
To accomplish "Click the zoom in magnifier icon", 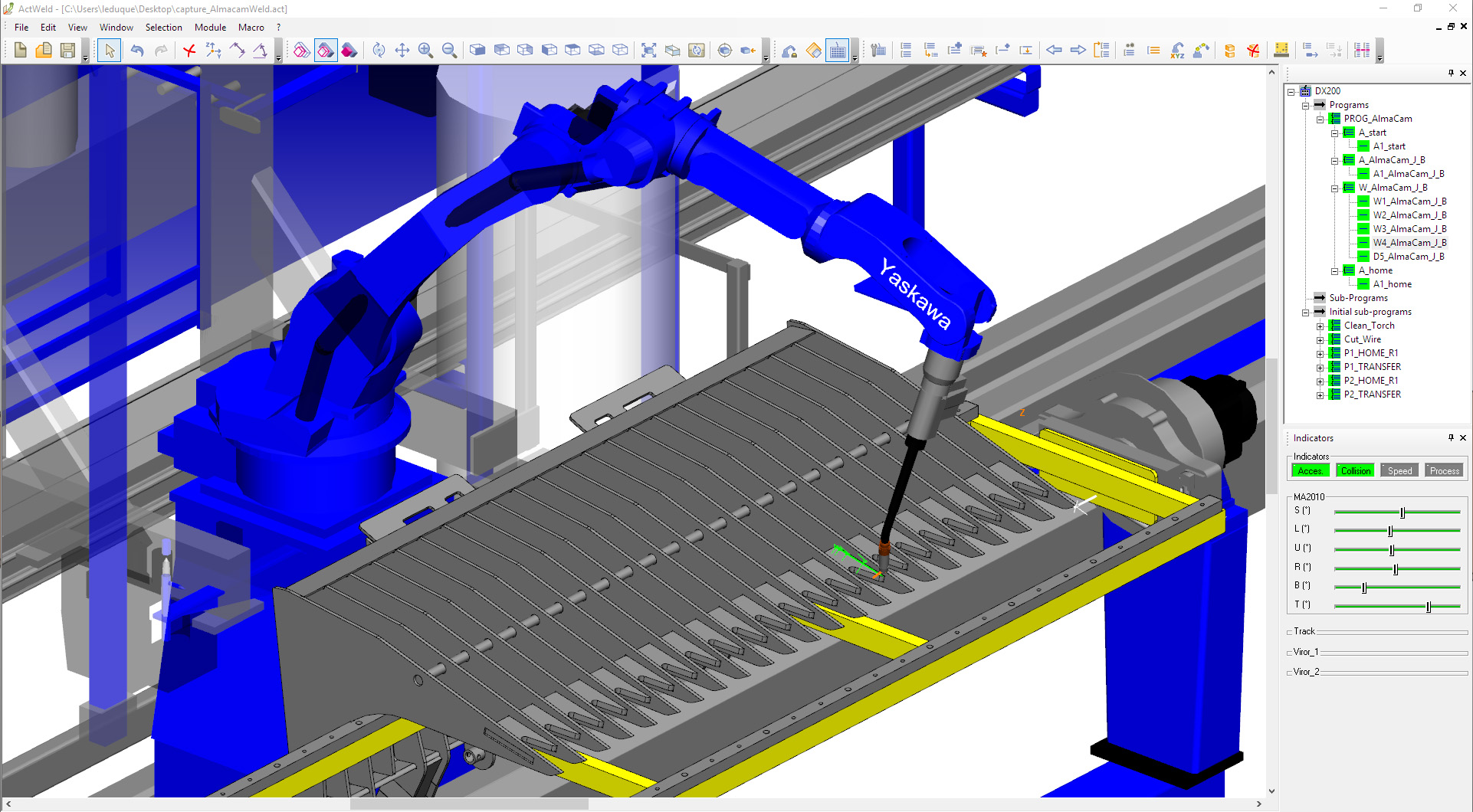I will point(425,51).
